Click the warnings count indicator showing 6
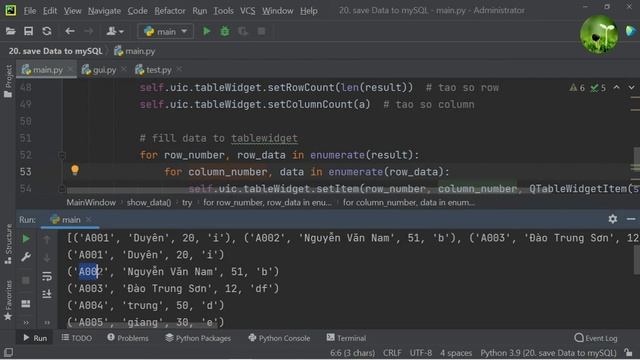640x360 pixels. 578,88
